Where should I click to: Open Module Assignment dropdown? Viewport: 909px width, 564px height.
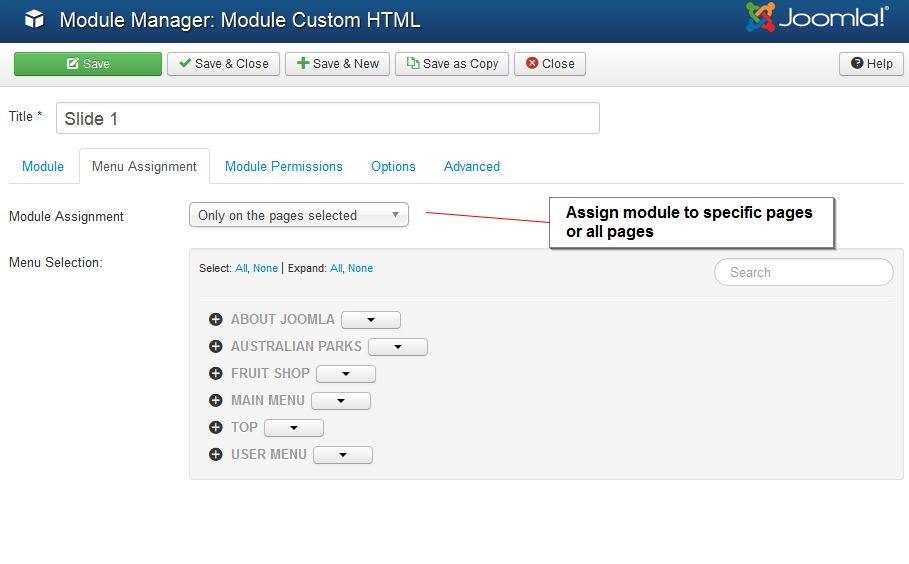click(x=298, y=215)
